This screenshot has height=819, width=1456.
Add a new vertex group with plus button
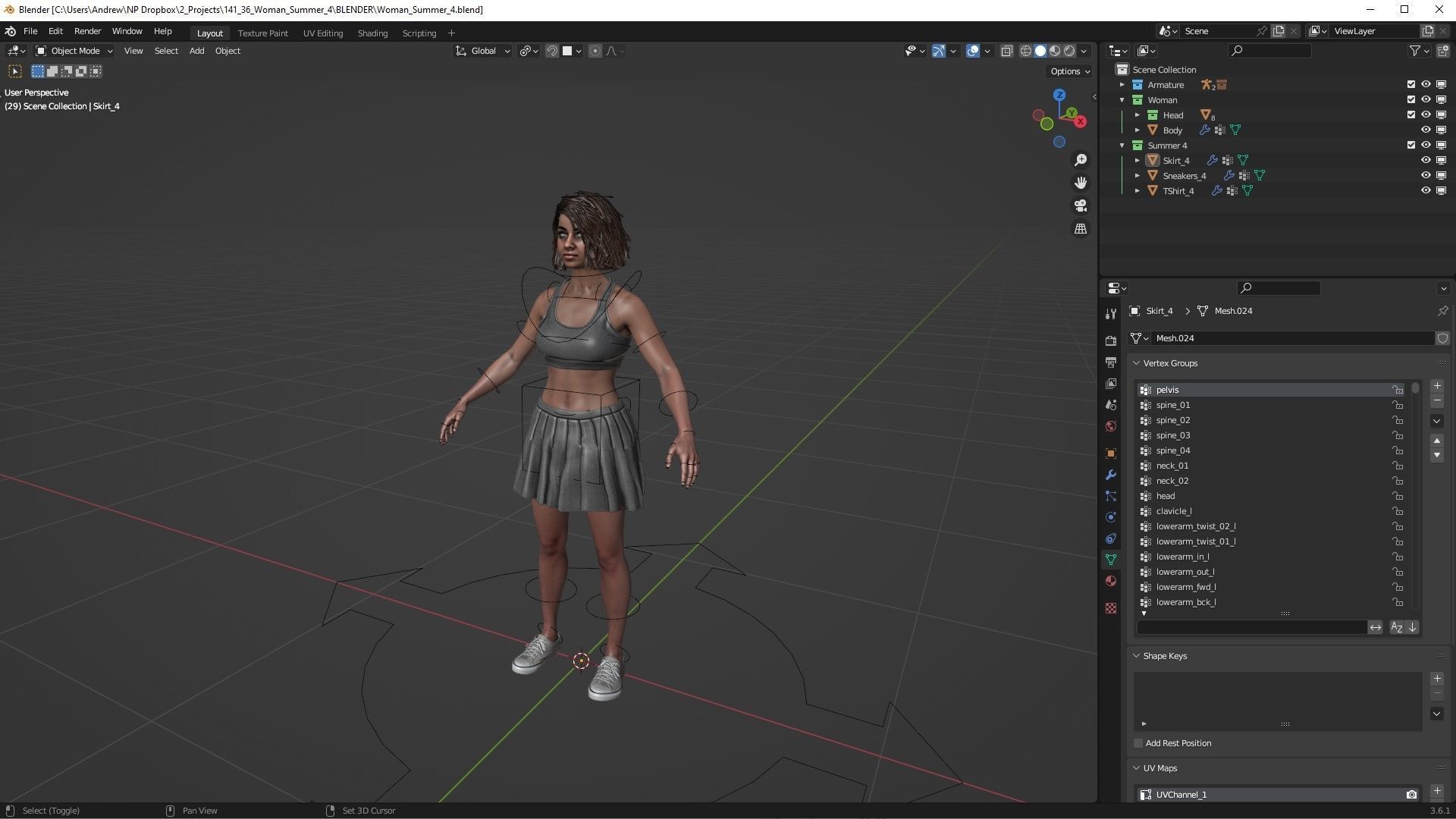[1437, 386]
